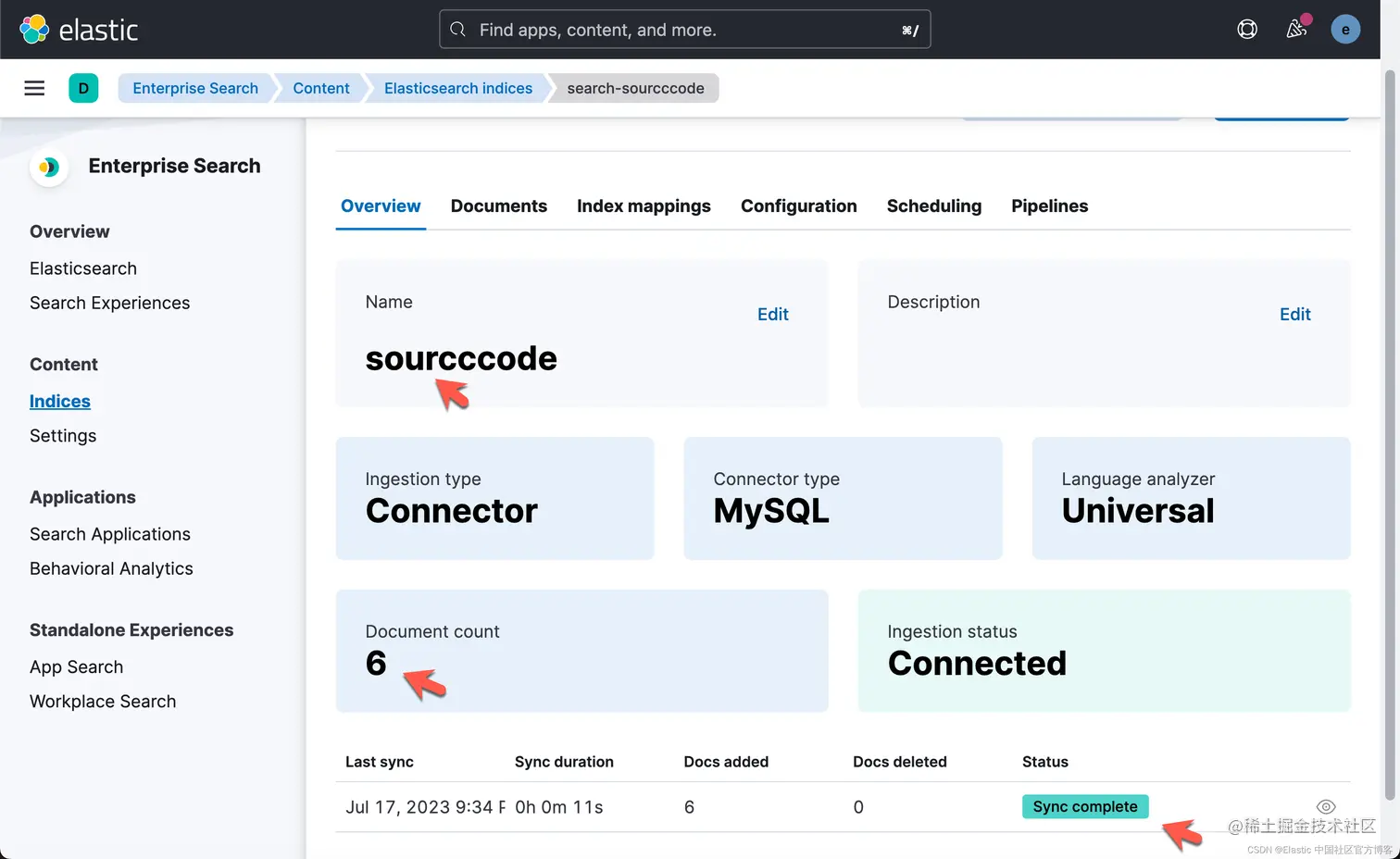
Task: Click the Connector ingestion type value
Action: coord(451,511)
